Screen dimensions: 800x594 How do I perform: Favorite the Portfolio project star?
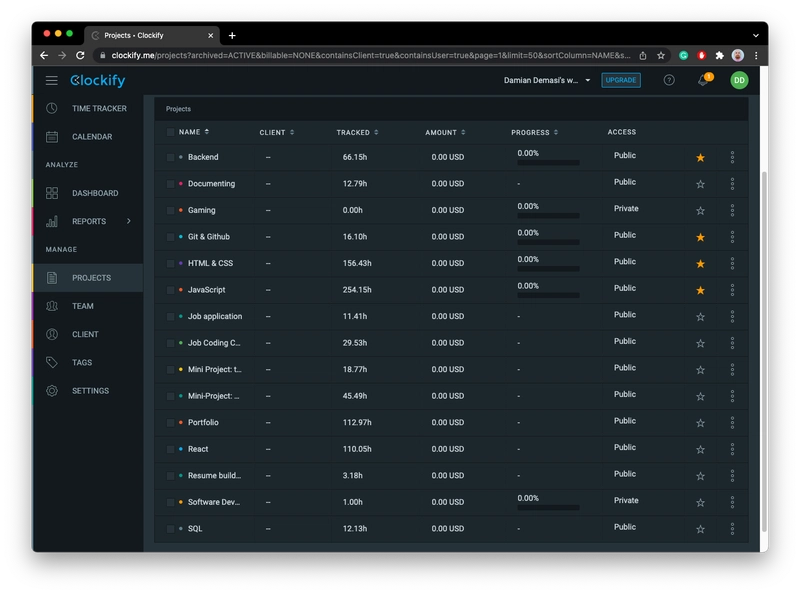701,423
